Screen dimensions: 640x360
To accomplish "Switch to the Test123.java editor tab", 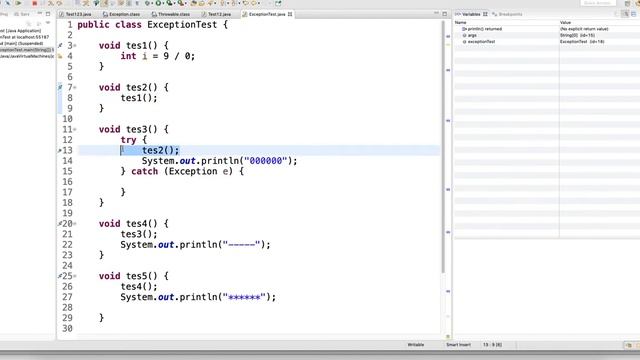I will (76, 14).
